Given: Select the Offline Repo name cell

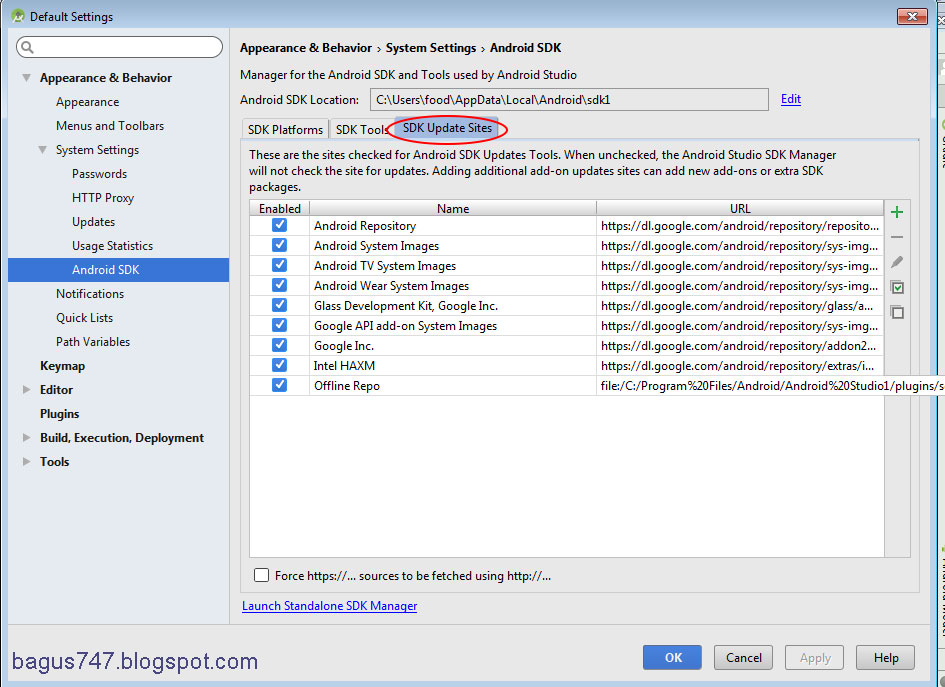Looking at the screenshot, I should (453, 386).
